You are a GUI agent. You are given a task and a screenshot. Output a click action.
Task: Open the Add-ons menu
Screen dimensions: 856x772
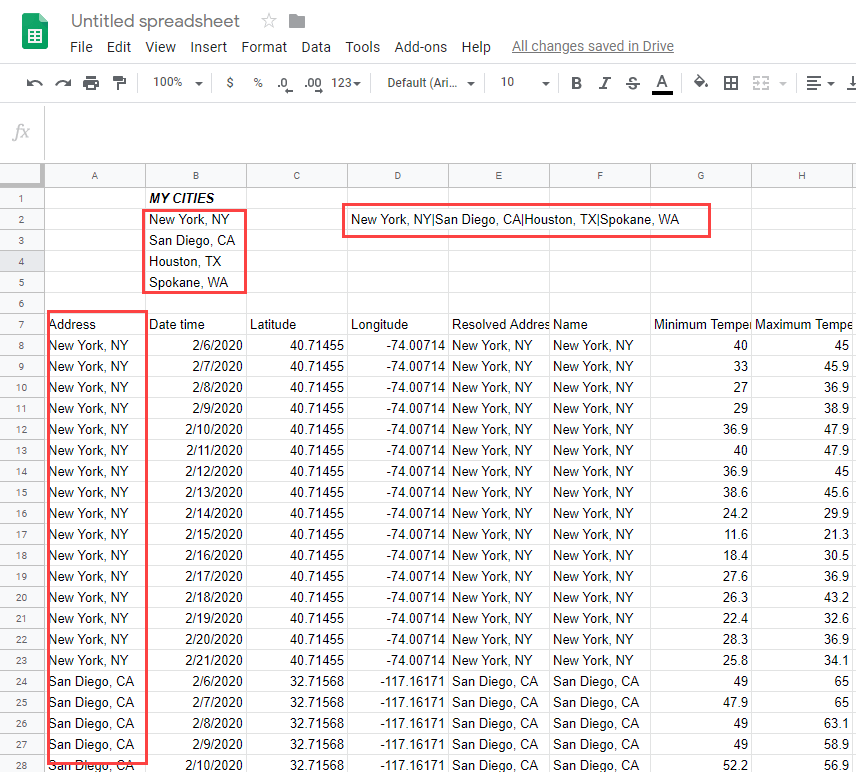(420, 47)
